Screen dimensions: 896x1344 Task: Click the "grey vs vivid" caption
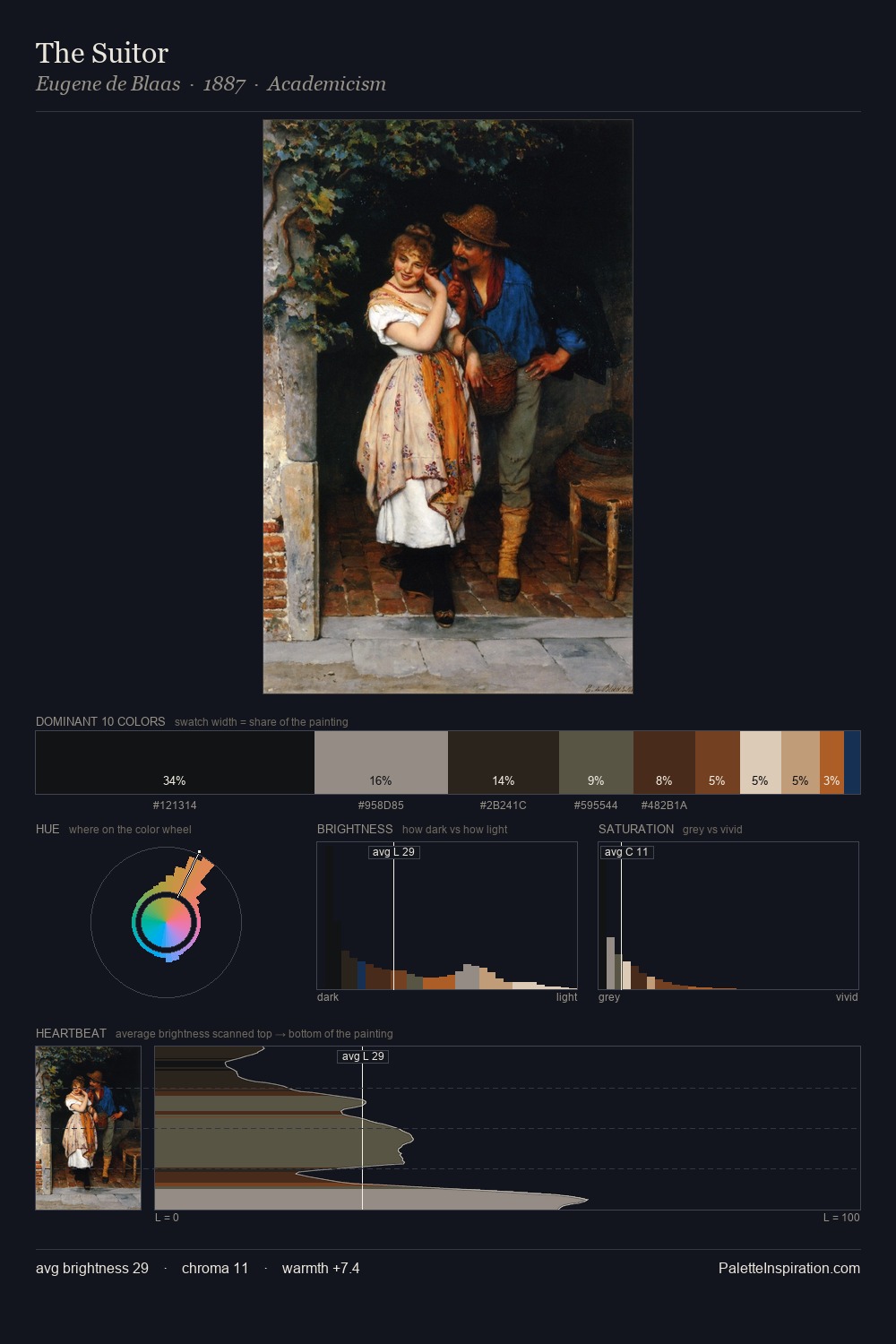click(x=712, y=830)
